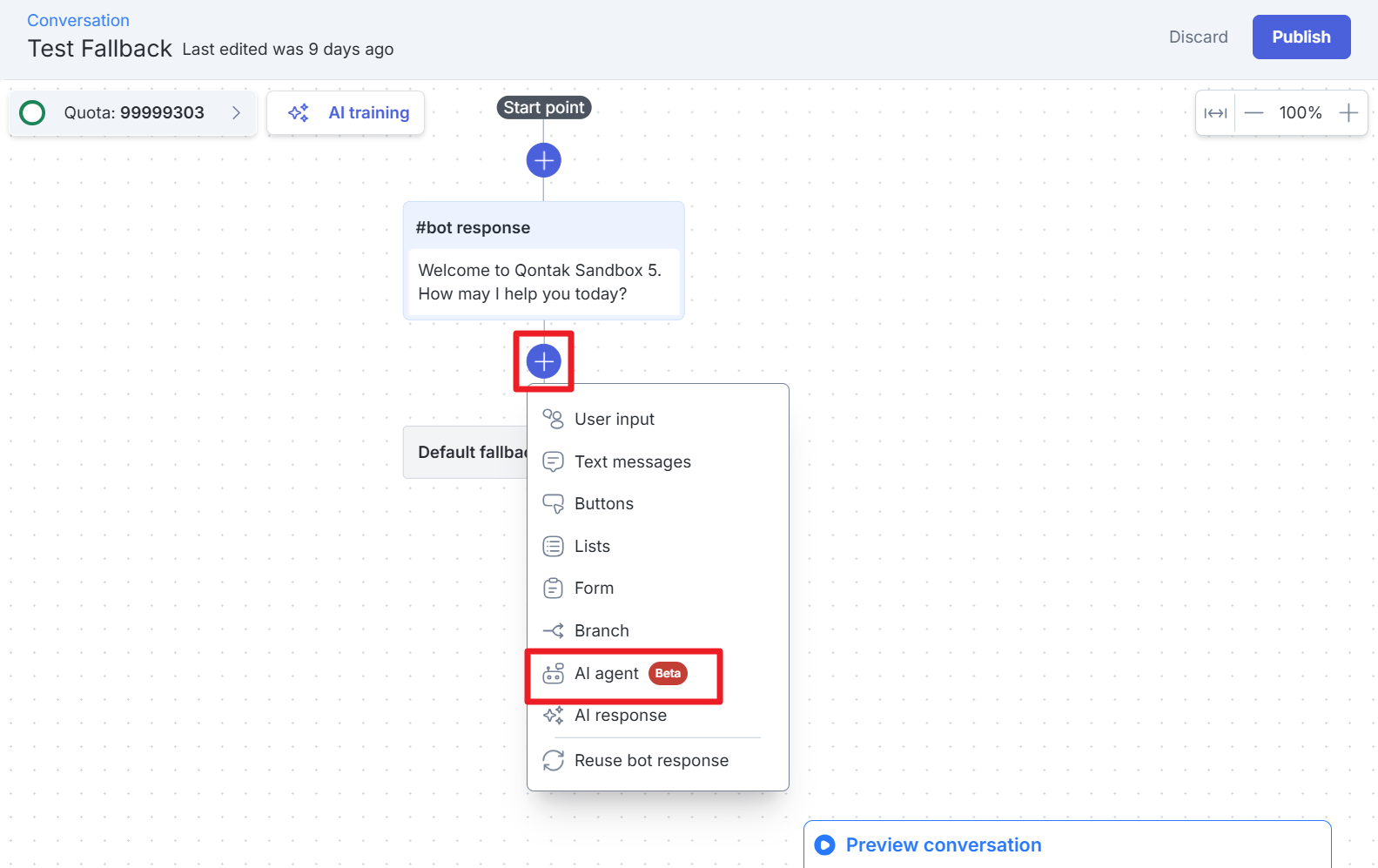
Task: Click the plus button below Start point
Action: point(543,160)
